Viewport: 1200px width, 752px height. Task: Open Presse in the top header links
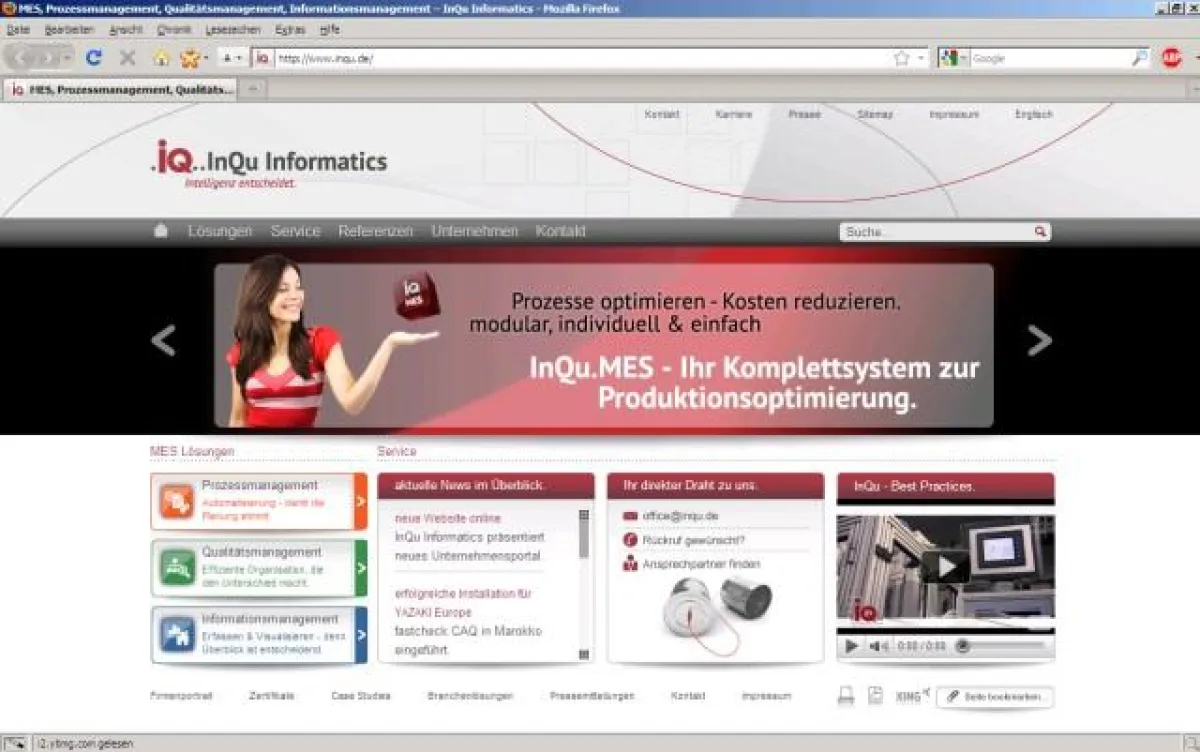point(804,114)
